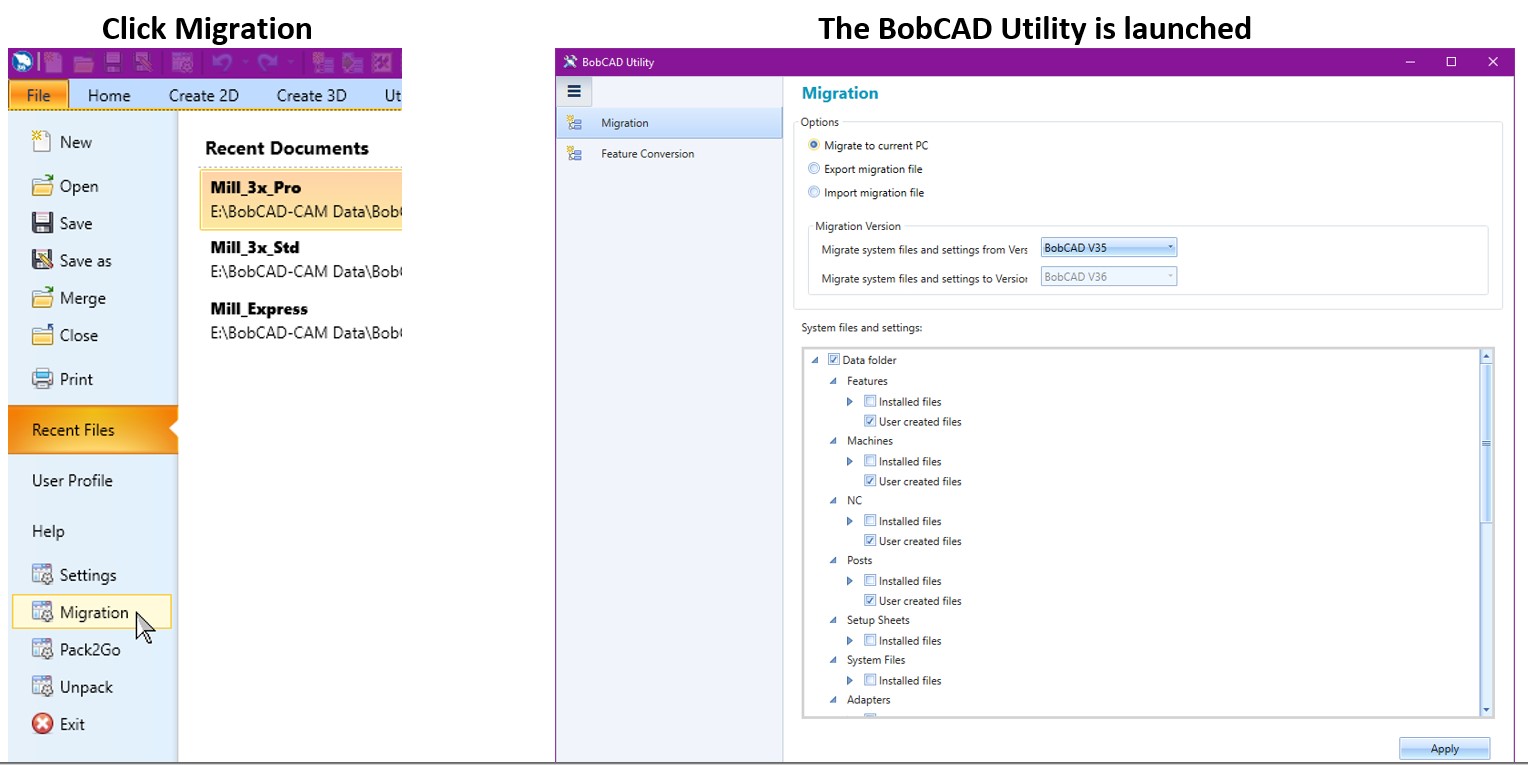The image size is (1528, 765).
Task: Open recent document Mill_3x_Std
Action: (301, 259)
